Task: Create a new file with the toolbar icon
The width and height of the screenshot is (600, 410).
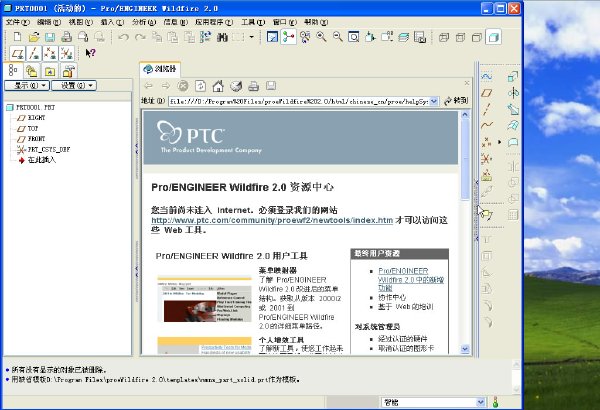Action: [x=17, y=37]
